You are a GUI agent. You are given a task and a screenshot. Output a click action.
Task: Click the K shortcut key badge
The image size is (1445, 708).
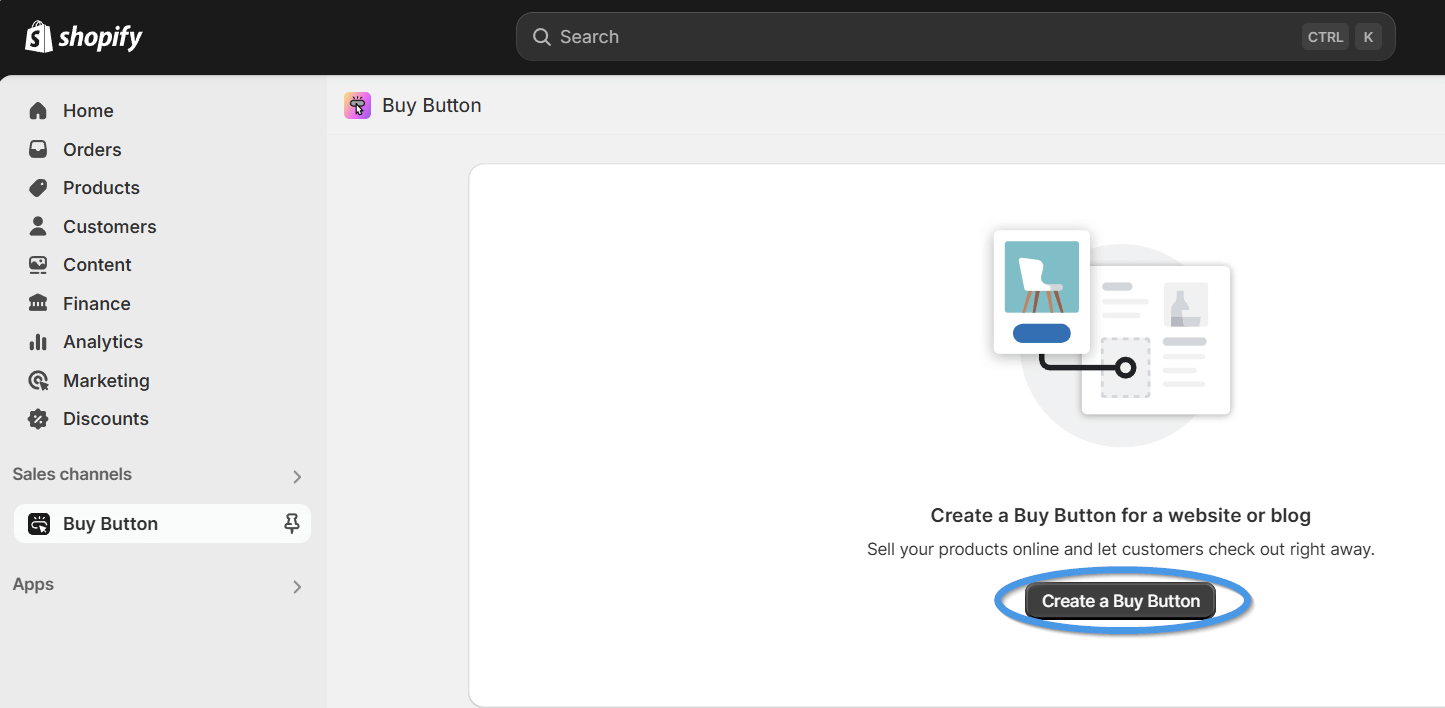tap(1368, 37)
